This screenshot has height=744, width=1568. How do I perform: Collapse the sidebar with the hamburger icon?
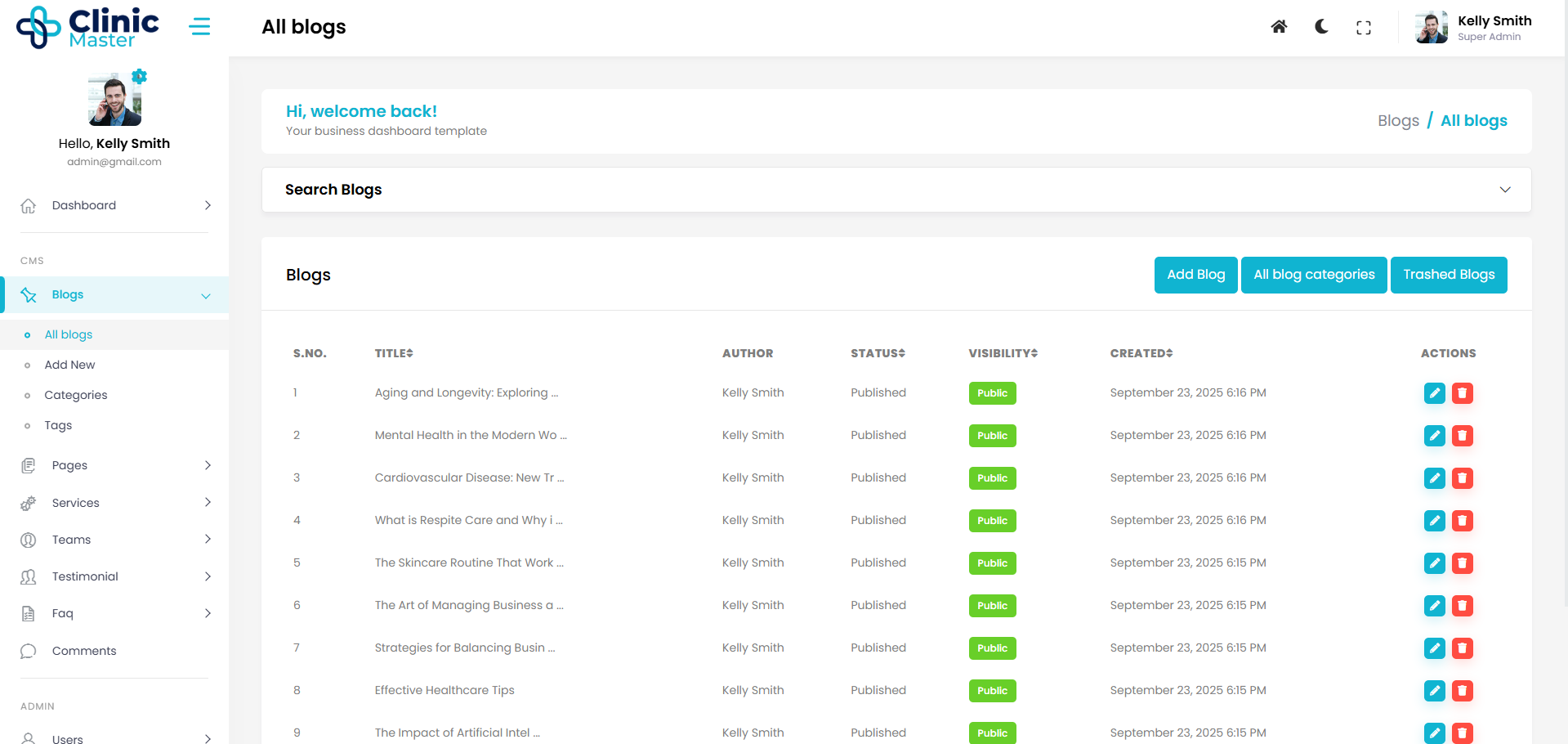[199, 27]
